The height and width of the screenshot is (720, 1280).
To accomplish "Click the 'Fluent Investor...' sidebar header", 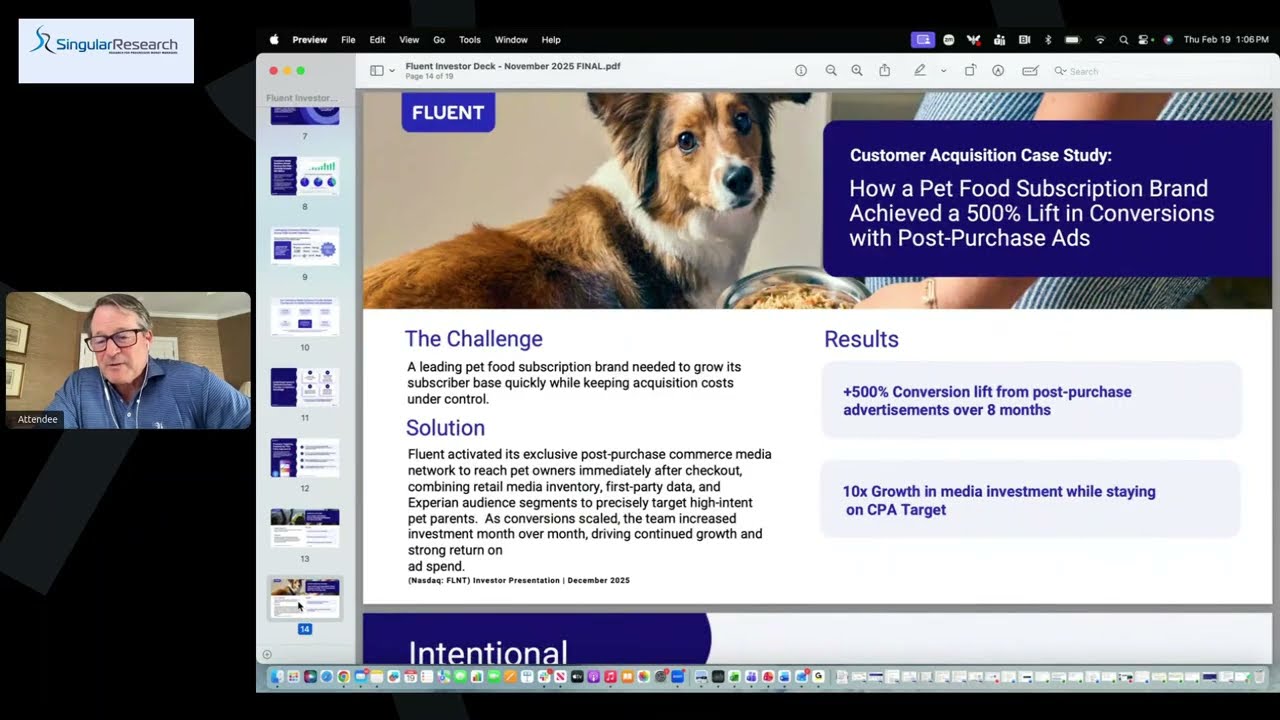I will 302,98.
